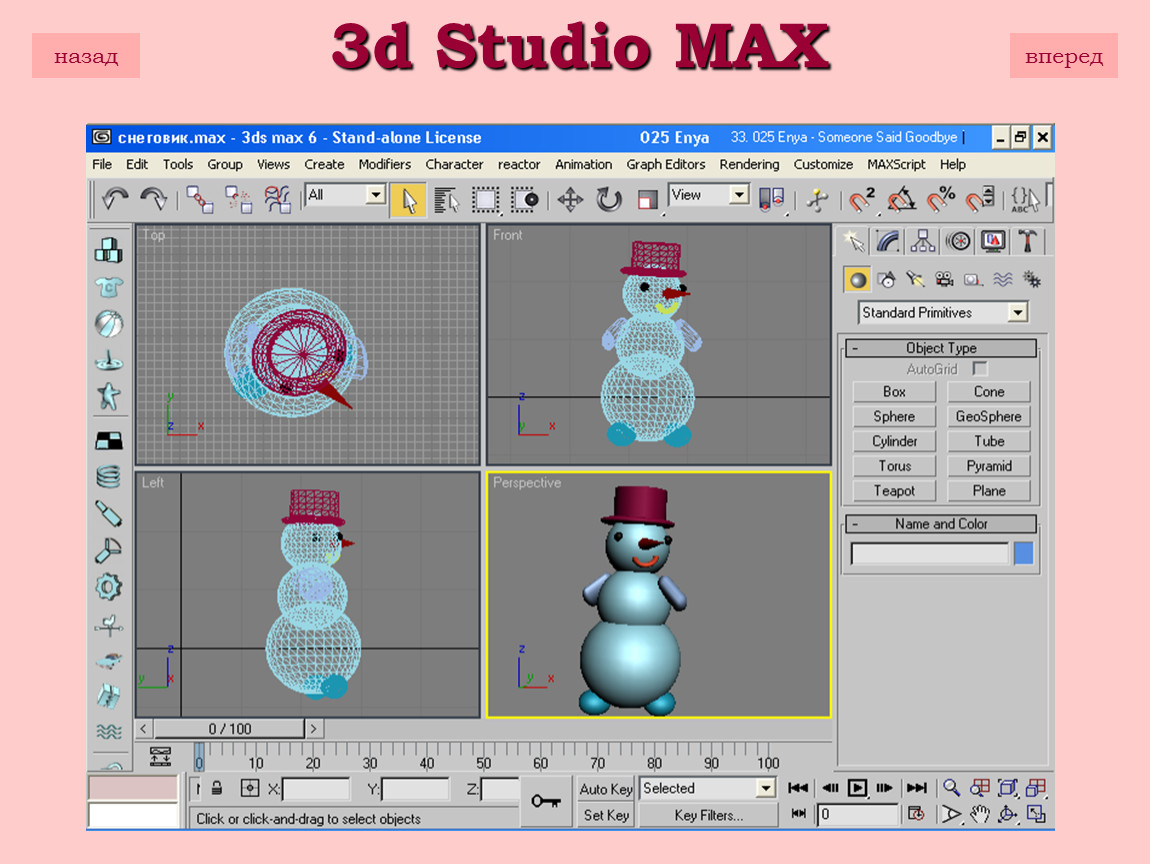Click the Sphere primitive button
Image resolution: width=1150 pixels, height=864 pixels.
[894, 417]
